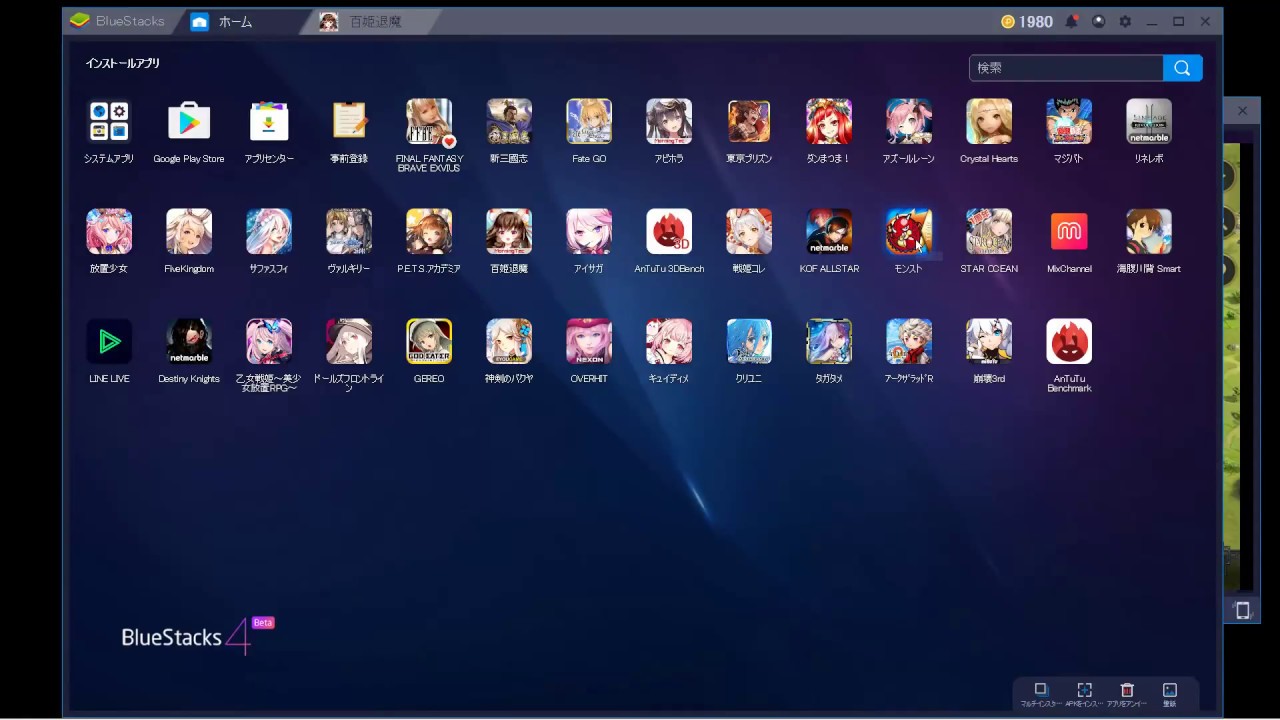Launch the サファスフィ game
The height and width of the screenshot is (720, 1280).
(269, 231)
